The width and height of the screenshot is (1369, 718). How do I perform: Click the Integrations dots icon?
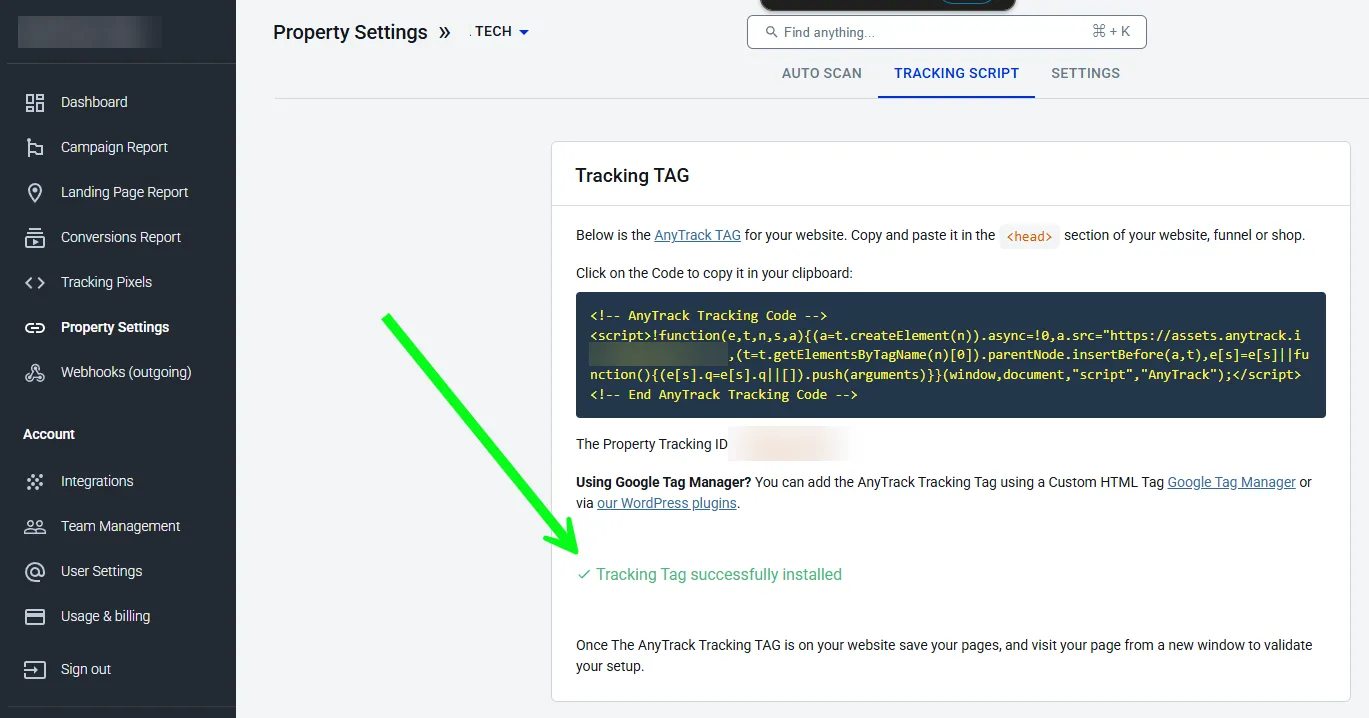click(x=35, y=481)
